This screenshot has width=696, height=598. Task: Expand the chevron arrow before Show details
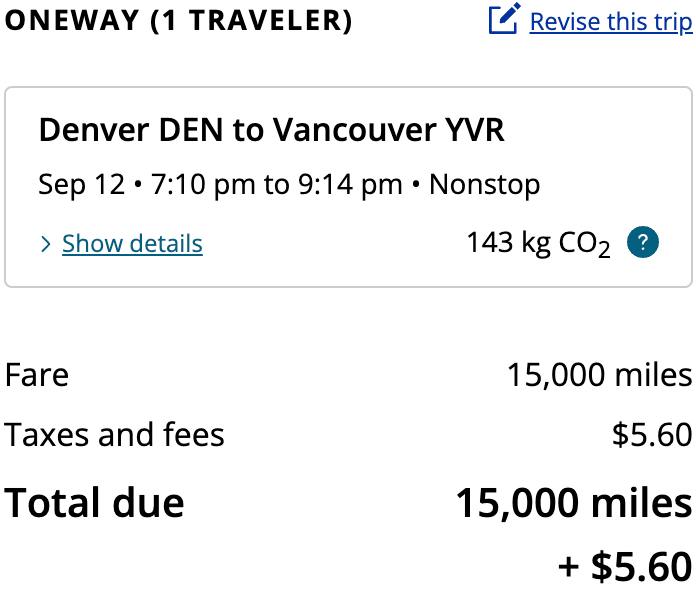tap(46, 244)
